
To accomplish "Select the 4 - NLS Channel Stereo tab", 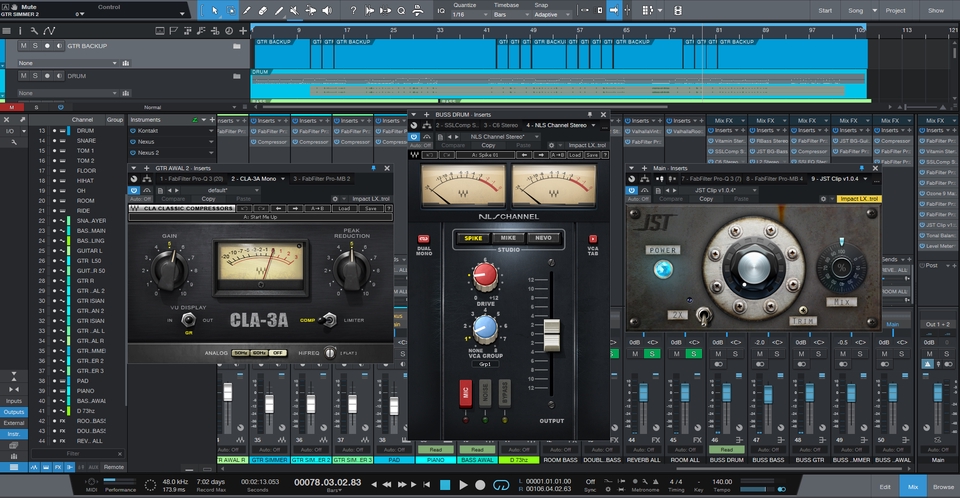I will coord(560,125).
